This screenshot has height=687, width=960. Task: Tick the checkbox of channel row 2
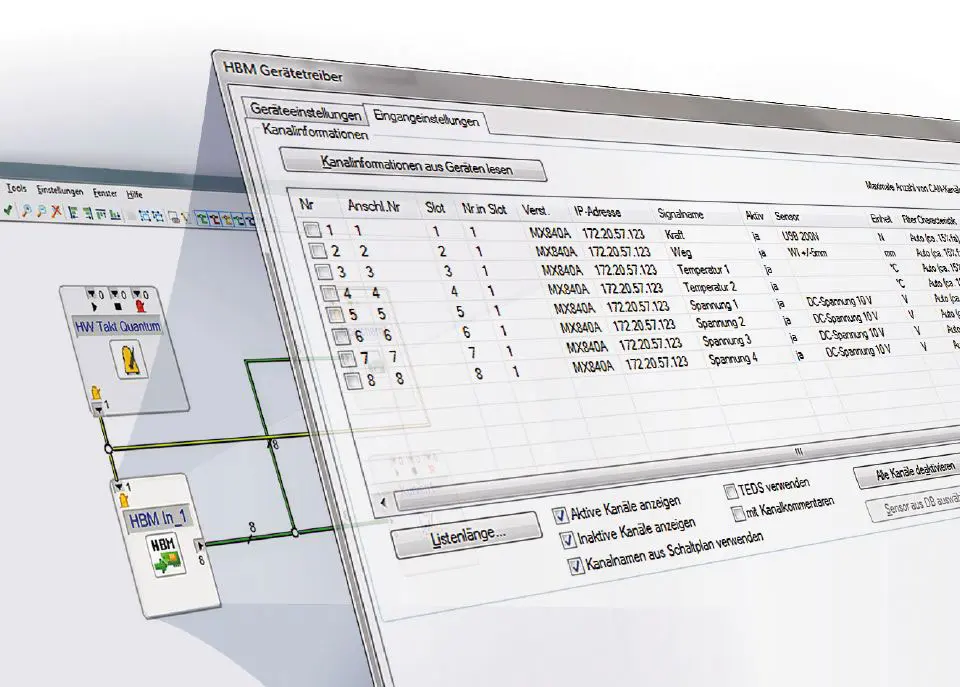click(x=318, y=250)
